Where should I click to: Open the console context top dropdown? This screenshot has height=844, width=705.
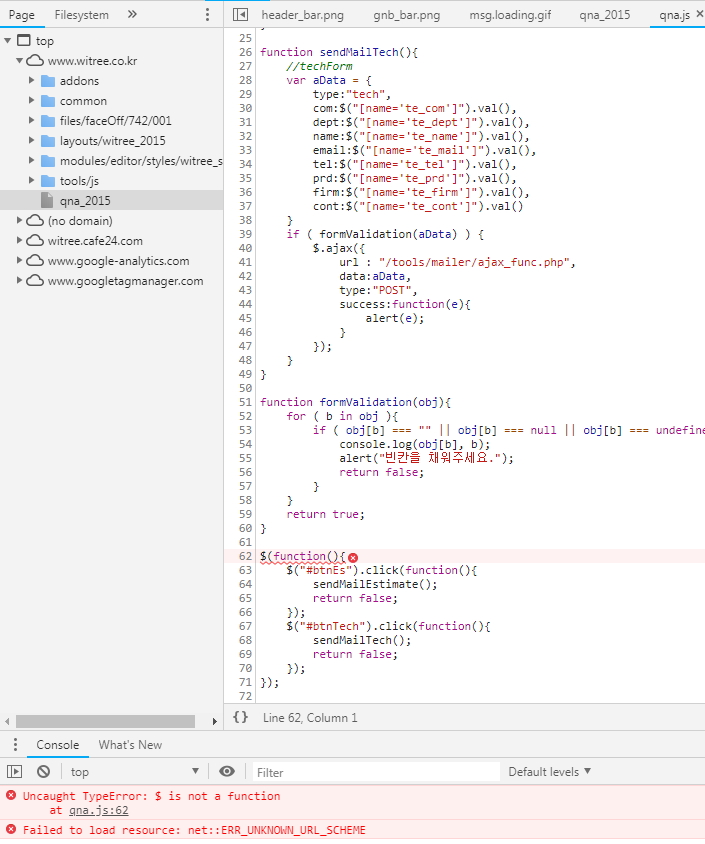[x=135, y=772]
